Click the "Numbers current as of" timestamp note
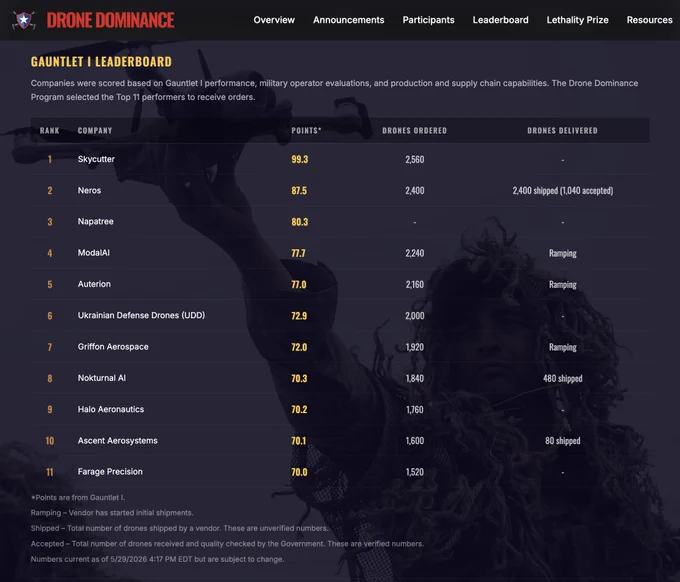 [157, 559]
